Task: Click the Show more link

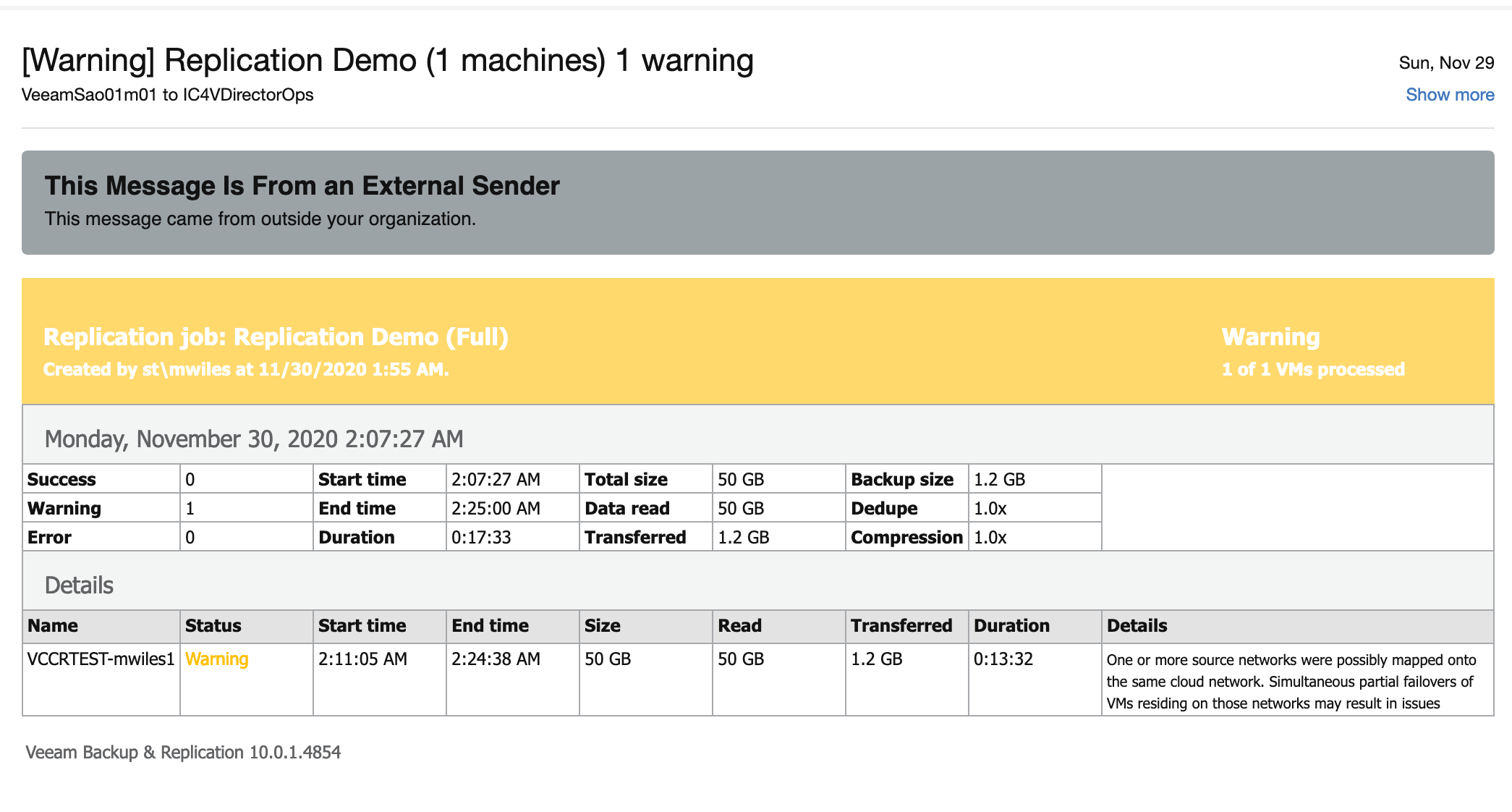Action: pos(1449,95)
